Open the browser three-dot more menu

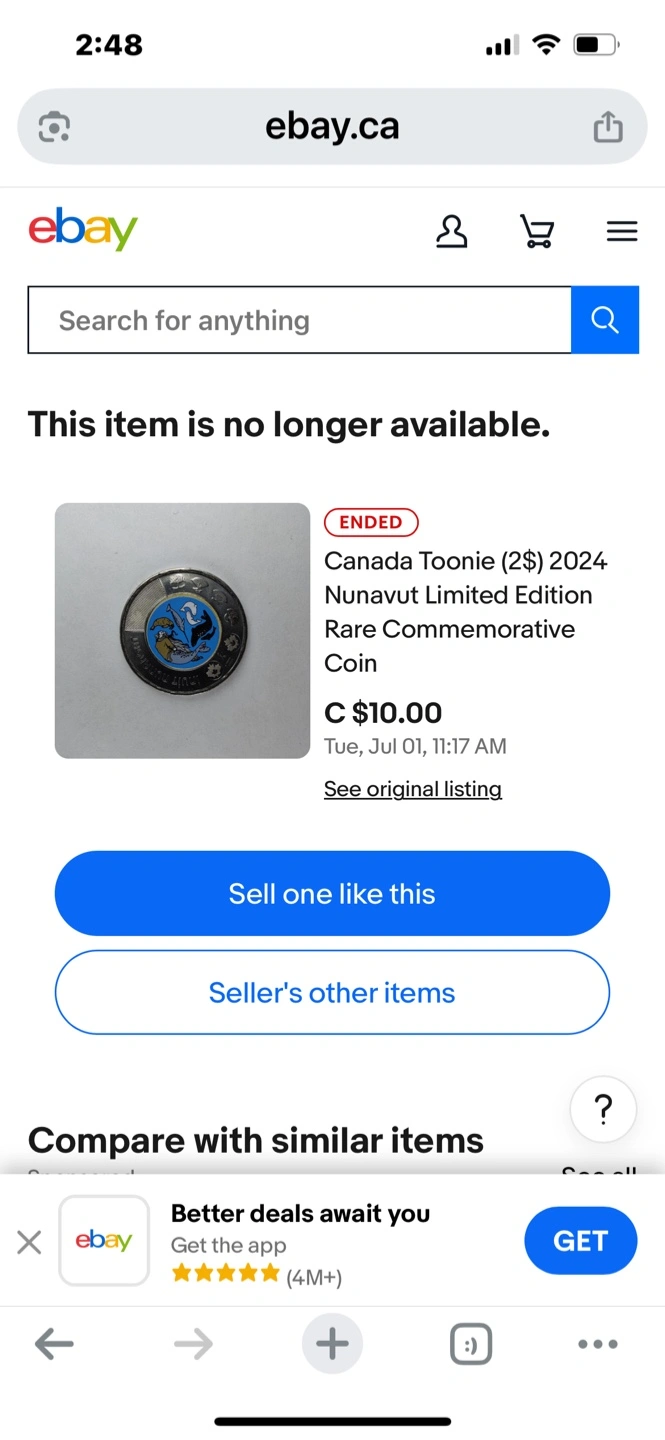click(x=598, y=1345)
